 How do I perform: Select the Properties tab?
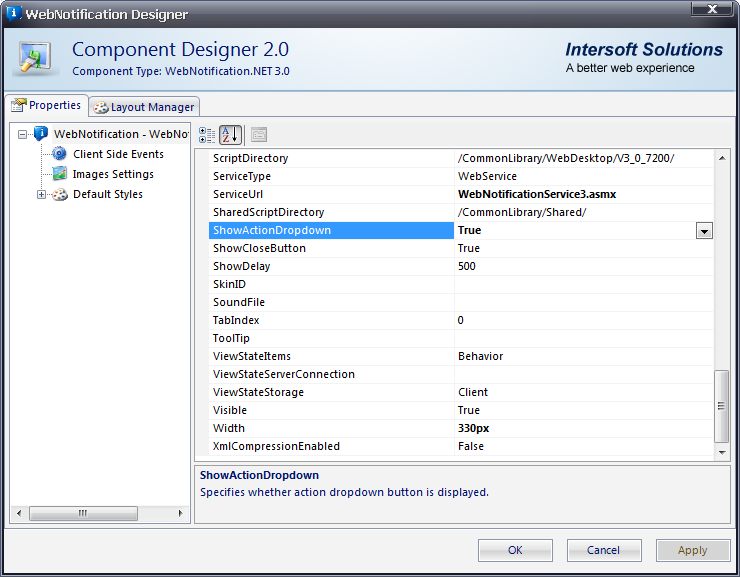click(x=46, y=106)
